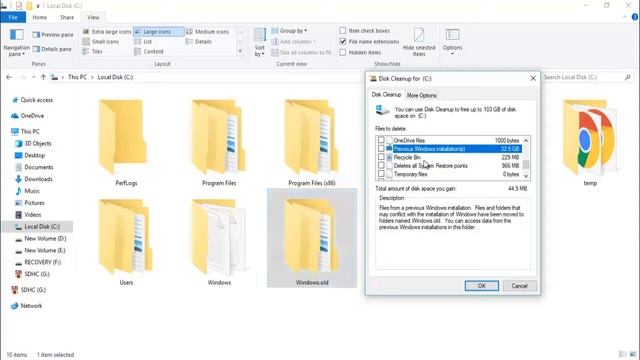Open the Add columns dropdown
Screen dimensions: 640x360
click(293, 42)
